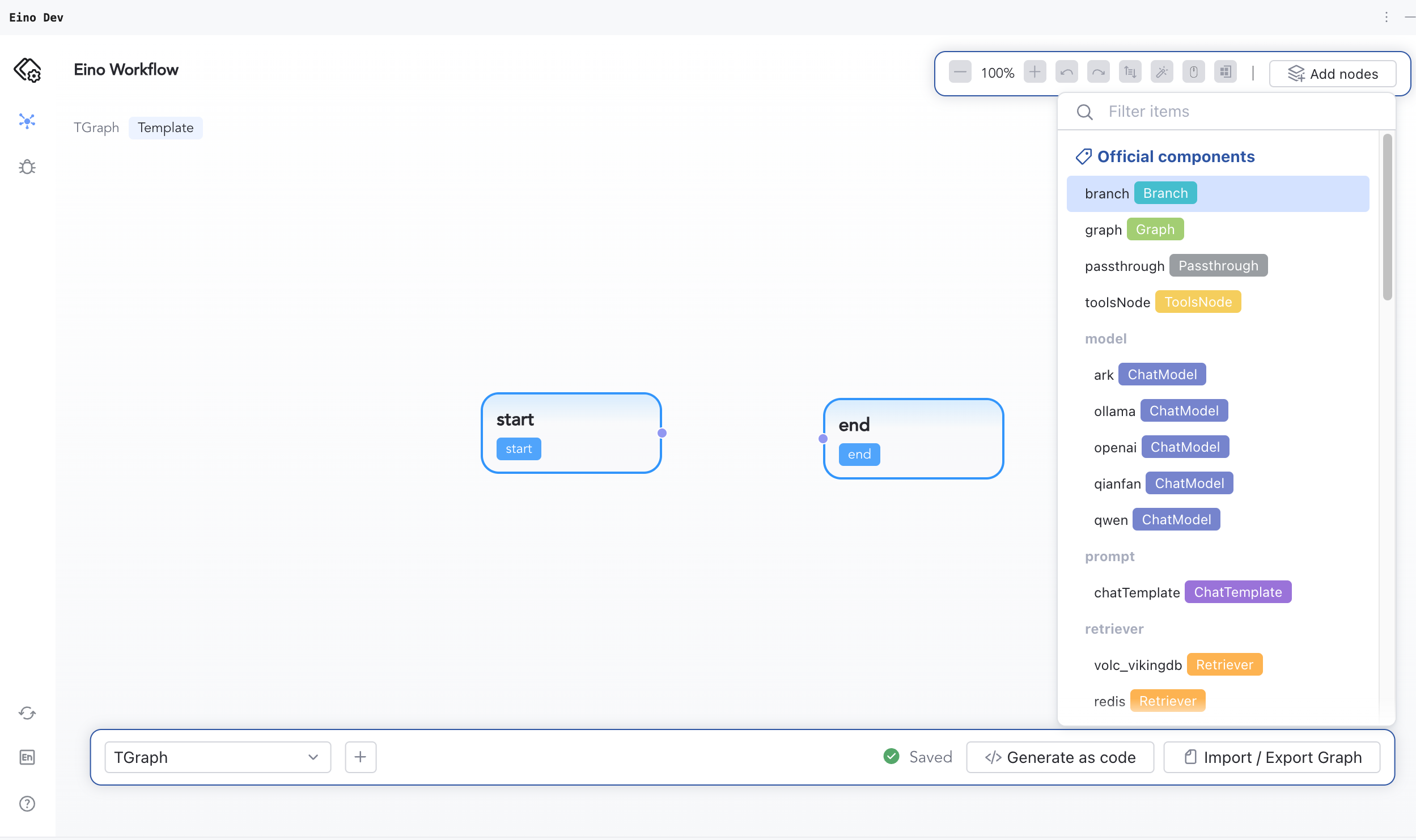
Task: Click the refresh sync icon in sidebar
Action: [x=27, y=713]
